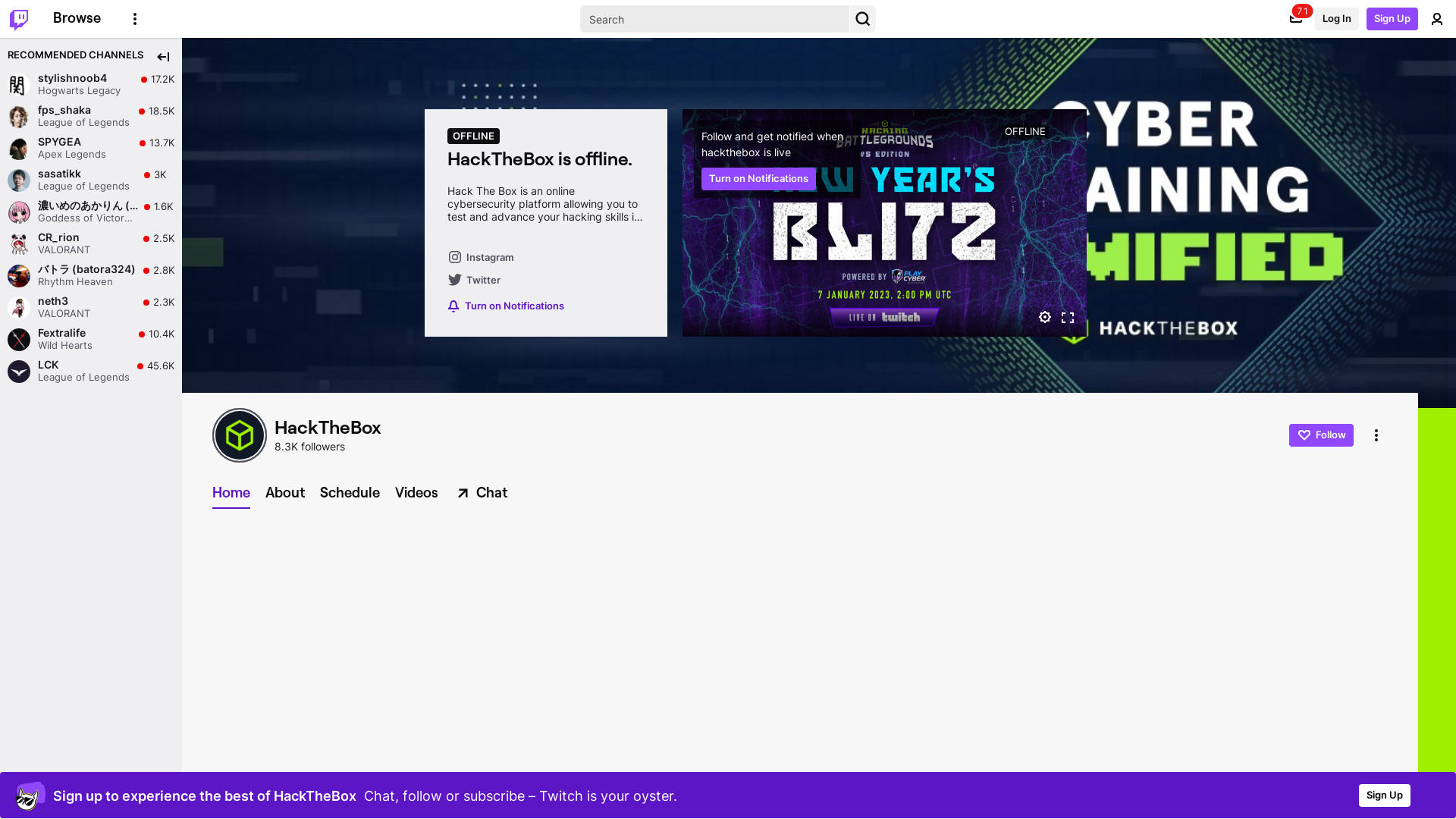Open sasatikk's channel avatar

coord(19,180)
